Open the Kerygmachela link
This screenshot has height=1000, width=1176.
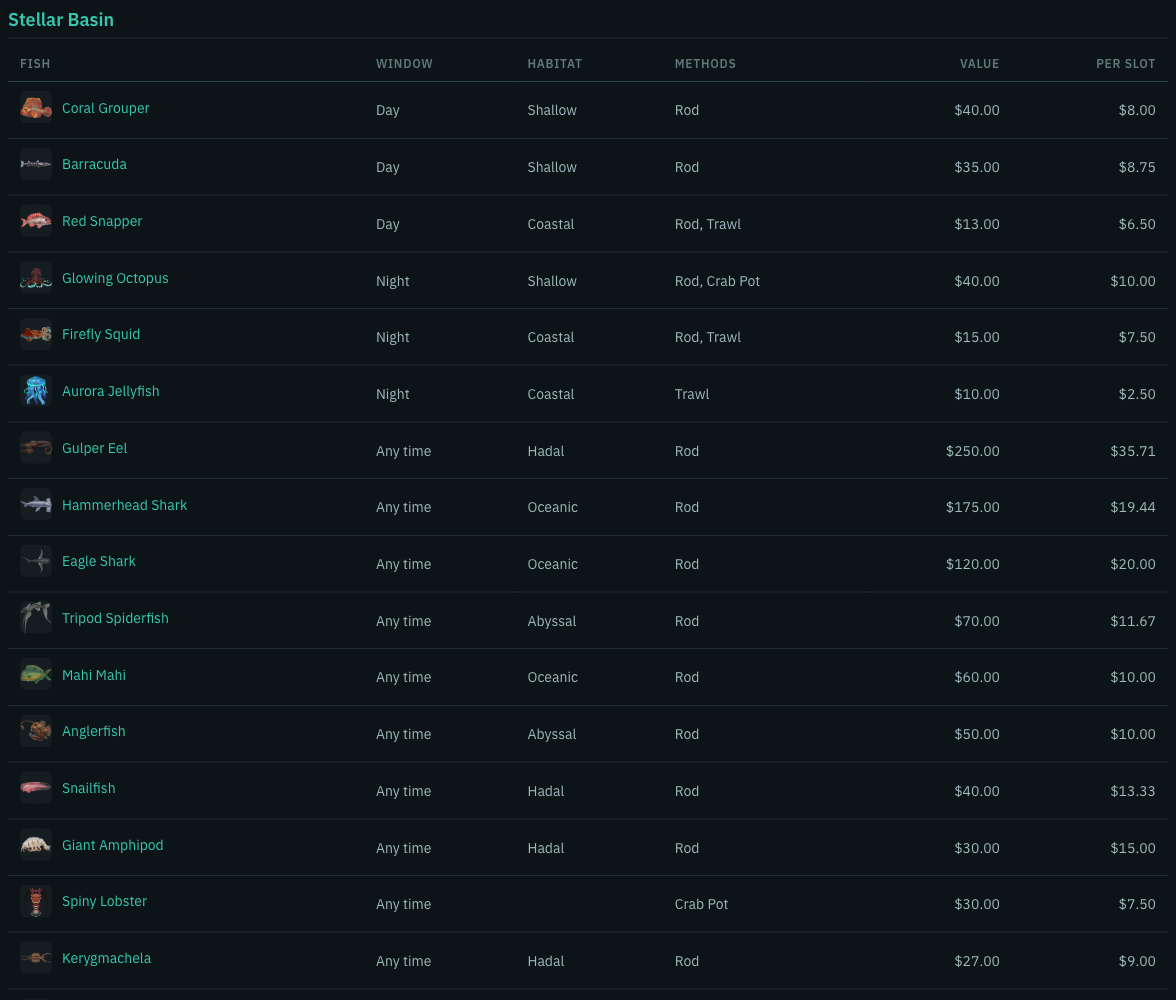click(x=106, y=958)
